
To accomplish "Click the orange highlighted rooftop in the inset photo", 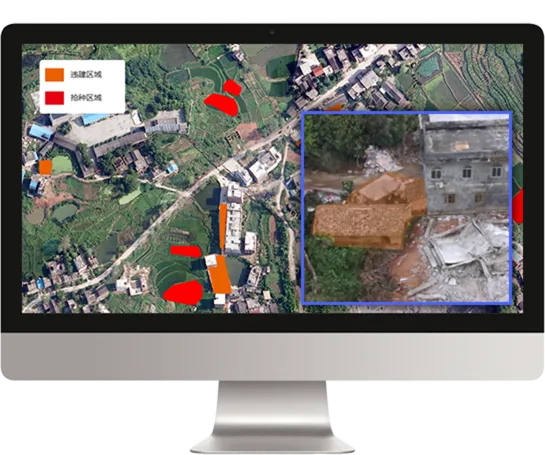I will (368, 212).
